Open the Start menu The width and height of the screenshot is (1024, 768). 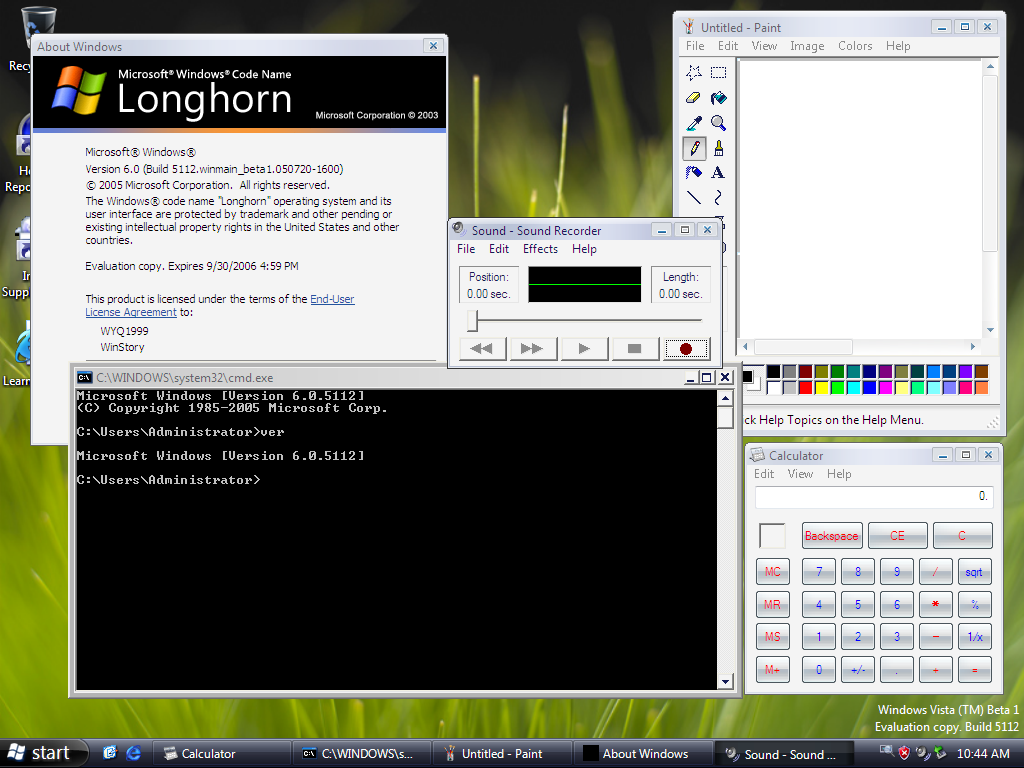[40, 753]
